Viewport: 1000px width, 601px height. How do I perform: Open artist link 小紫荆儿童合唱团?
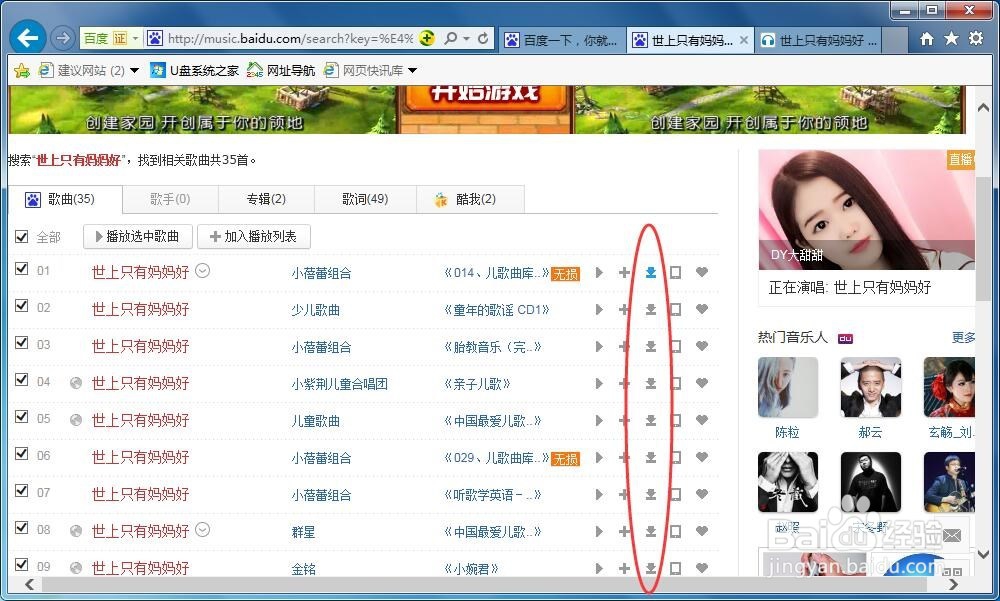click(339, 383)
